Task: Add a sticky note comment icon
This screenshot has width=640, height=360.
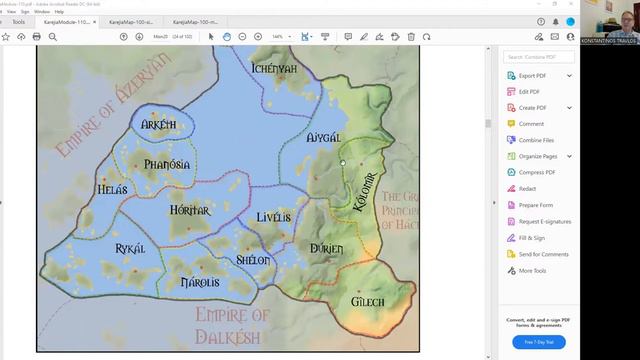Action: (x=348, y=37)
